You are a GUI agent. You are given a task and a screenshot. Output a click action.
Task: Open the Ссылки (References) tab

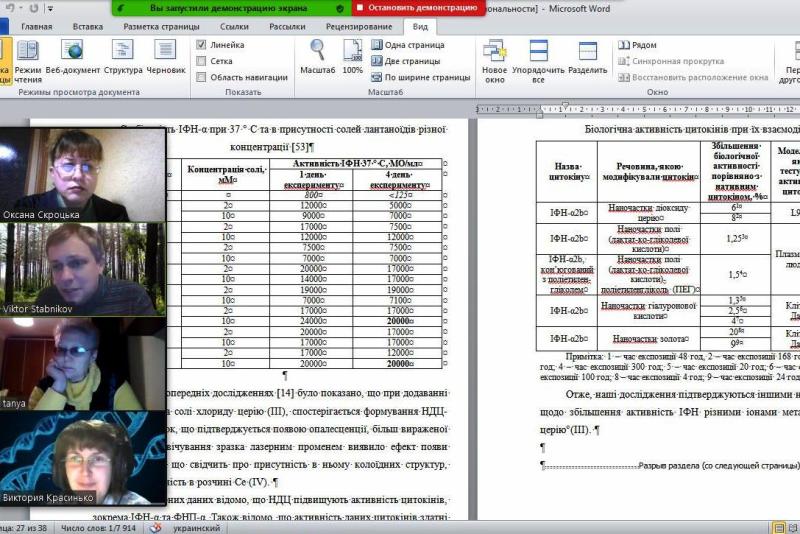(234, 27)
